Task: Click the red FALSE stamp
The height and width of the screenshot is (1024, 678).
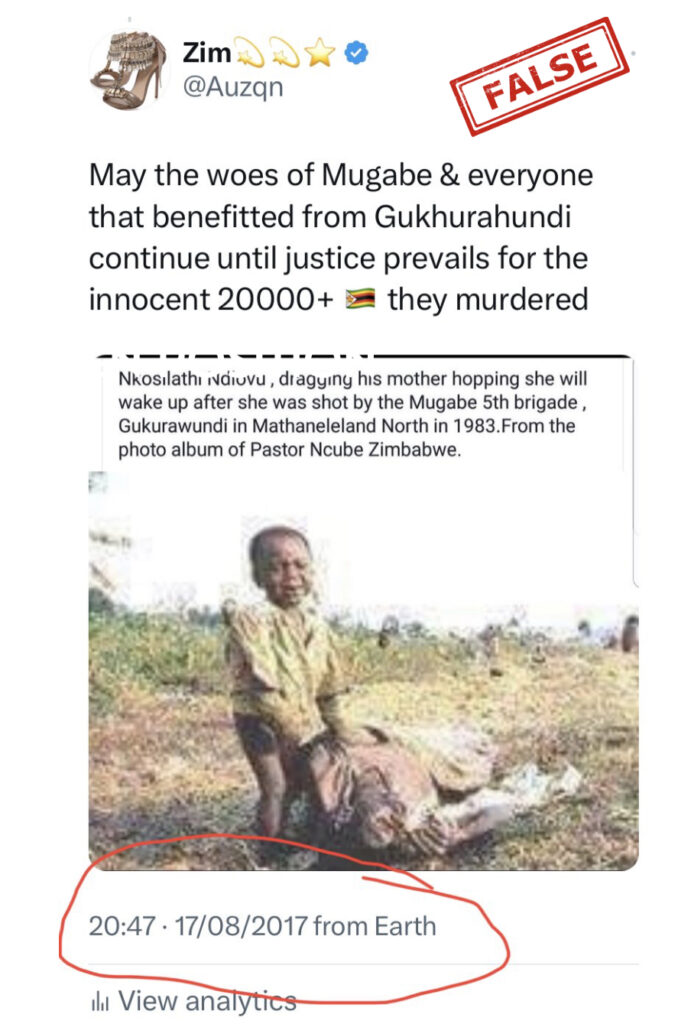Action: (x=540, y=76)
